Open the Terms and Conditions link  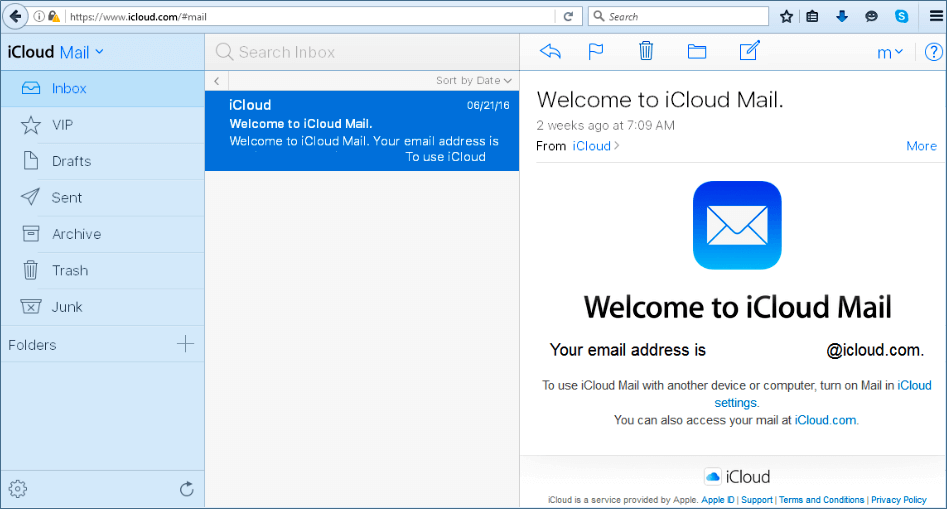click(821, 500)
